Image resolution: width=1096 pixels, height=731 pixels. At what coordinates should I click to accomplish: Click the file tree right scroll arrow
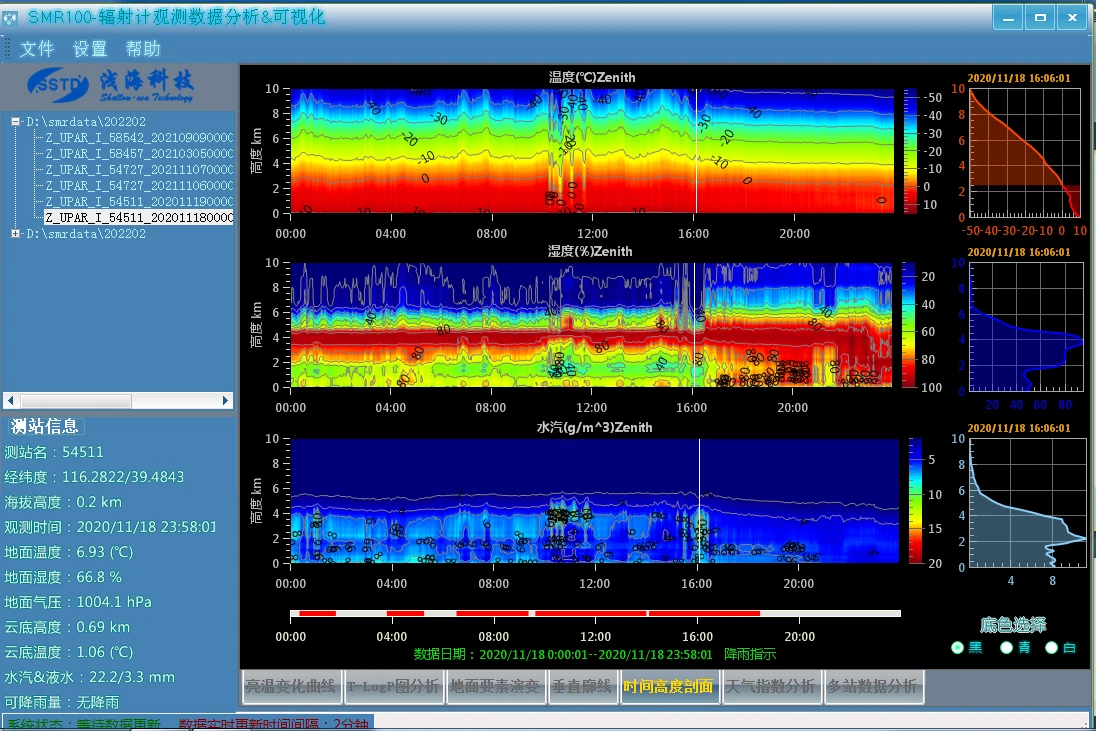click(x=226, y=400)
